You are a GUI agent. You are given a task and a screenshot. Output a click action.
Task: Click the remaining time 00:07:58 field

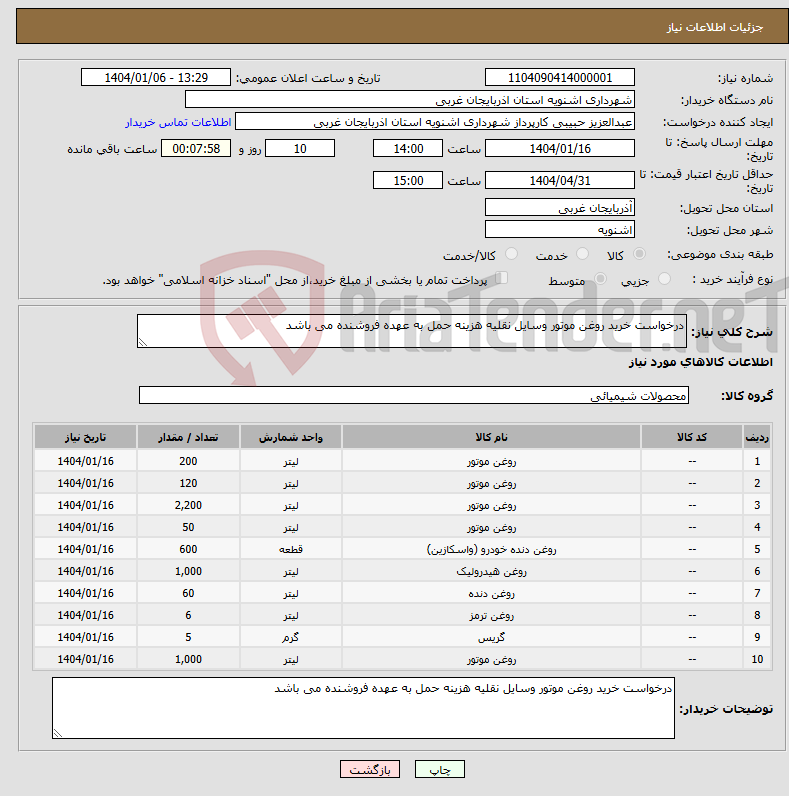tap(196, 148)
